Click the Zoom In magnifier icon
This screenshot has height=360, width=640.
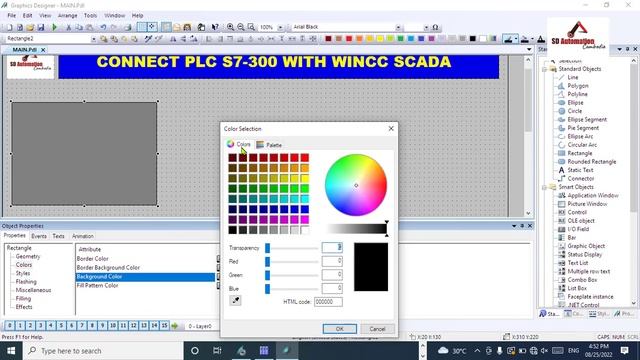[x=231, y=27]
